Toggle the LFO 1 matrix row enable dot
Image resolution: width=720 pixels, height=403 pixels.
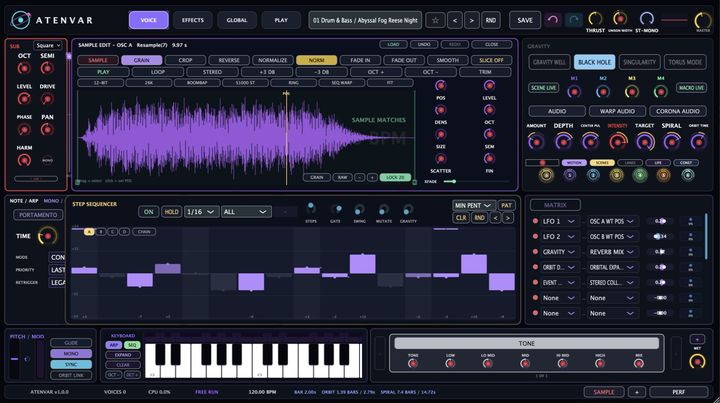point(535,221)
